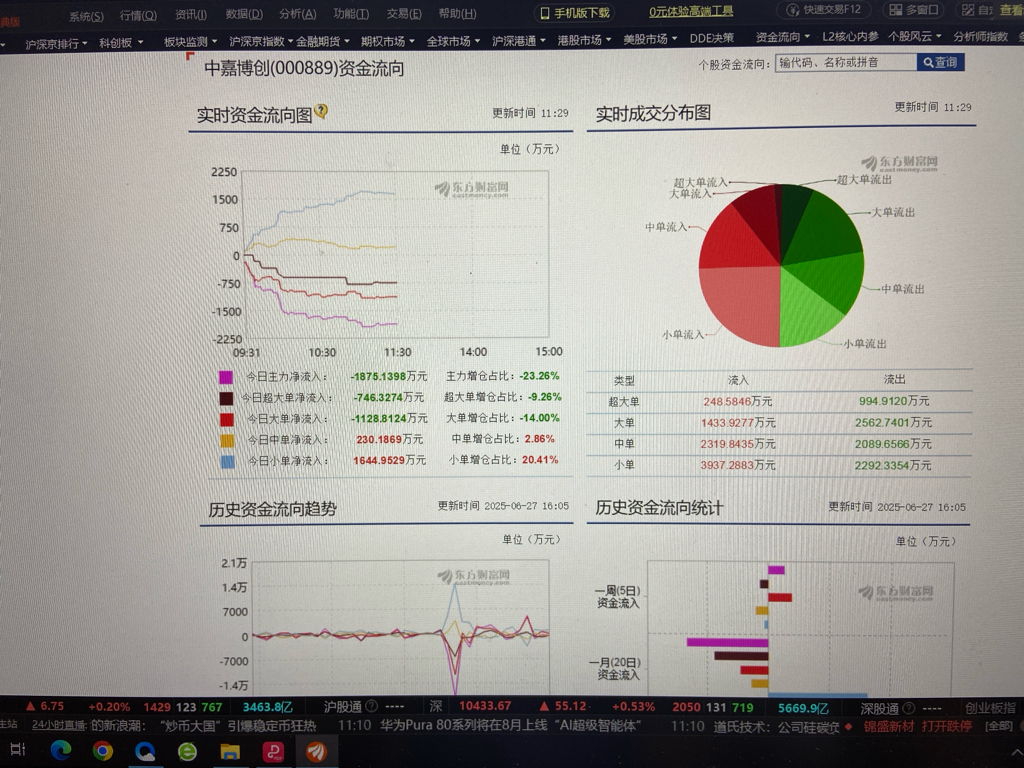Expand the 美股市场 dropdown
1024x768 pixels.
[650, 40]
